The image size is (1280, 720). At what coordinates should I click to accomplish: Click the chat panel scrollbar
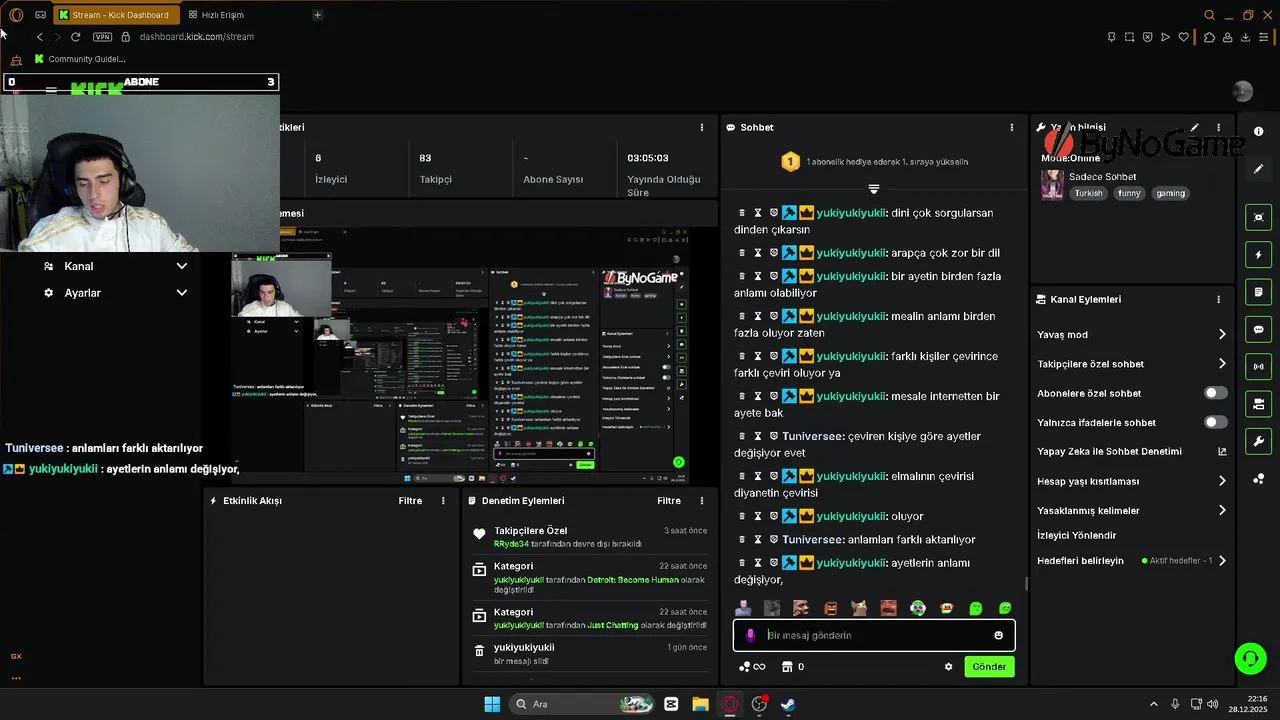tap(1025, 583)
